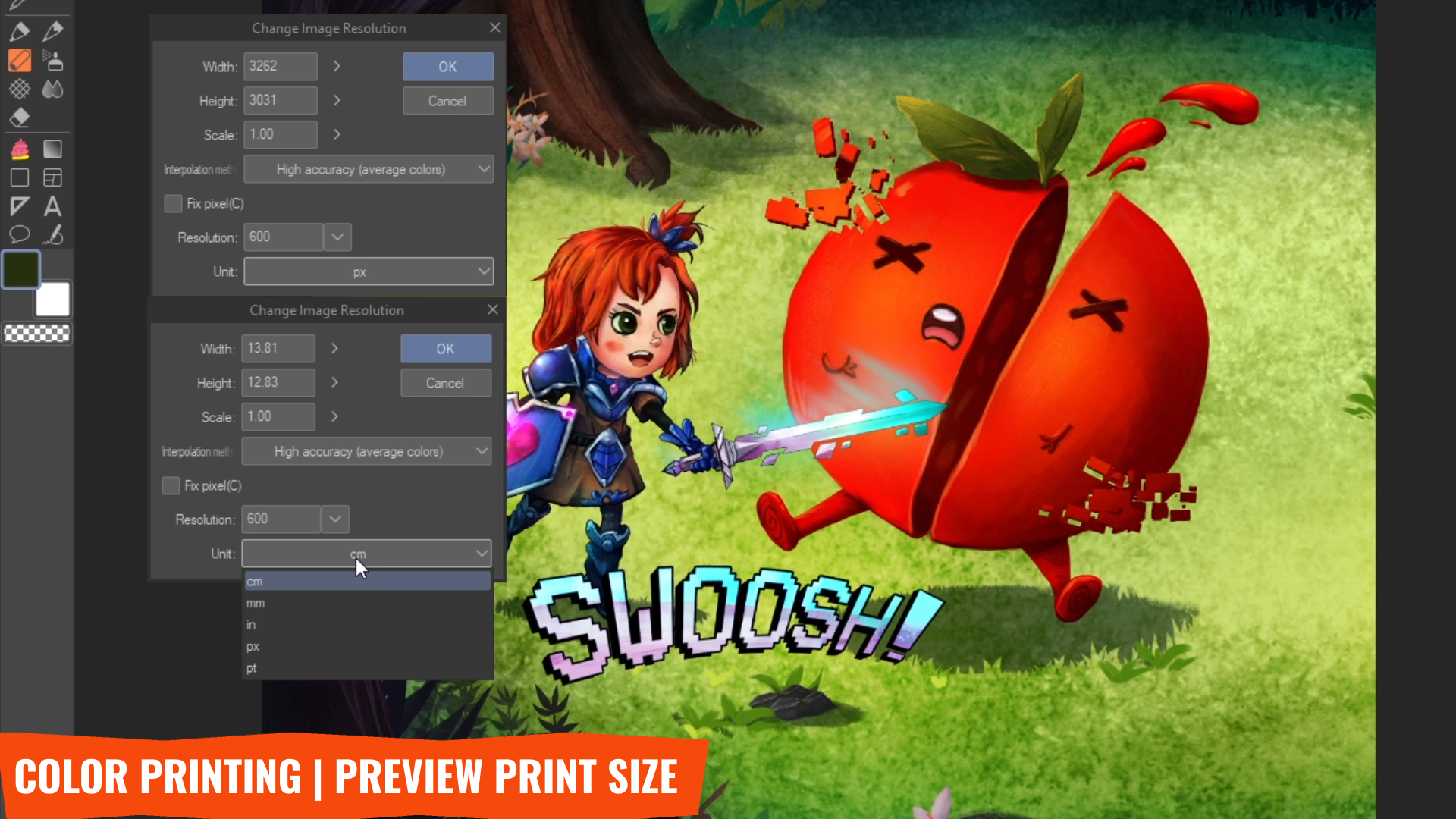Select the Fill tool
1456x819 pixels.
(20, 149)
